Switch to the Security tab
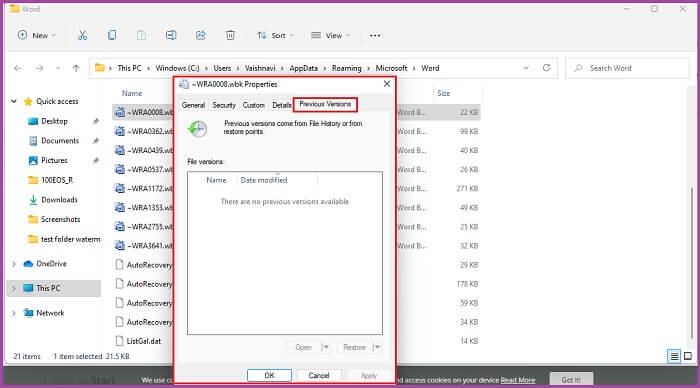This screenshot has height=388, width=700. (x=224, y=105)
